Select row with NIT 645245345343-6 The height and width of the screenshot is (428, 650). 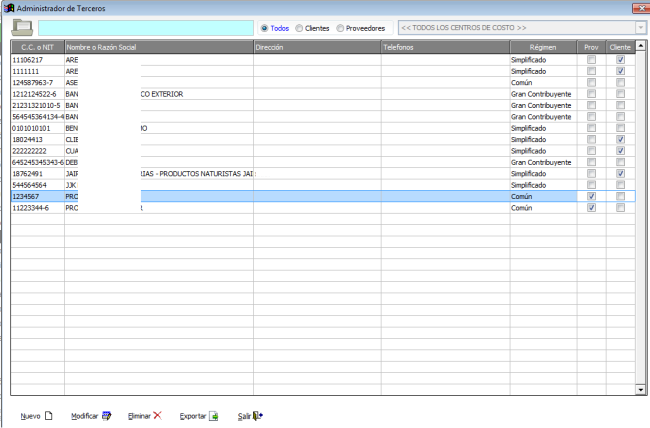pyautogui.click(x=323, y=162)
